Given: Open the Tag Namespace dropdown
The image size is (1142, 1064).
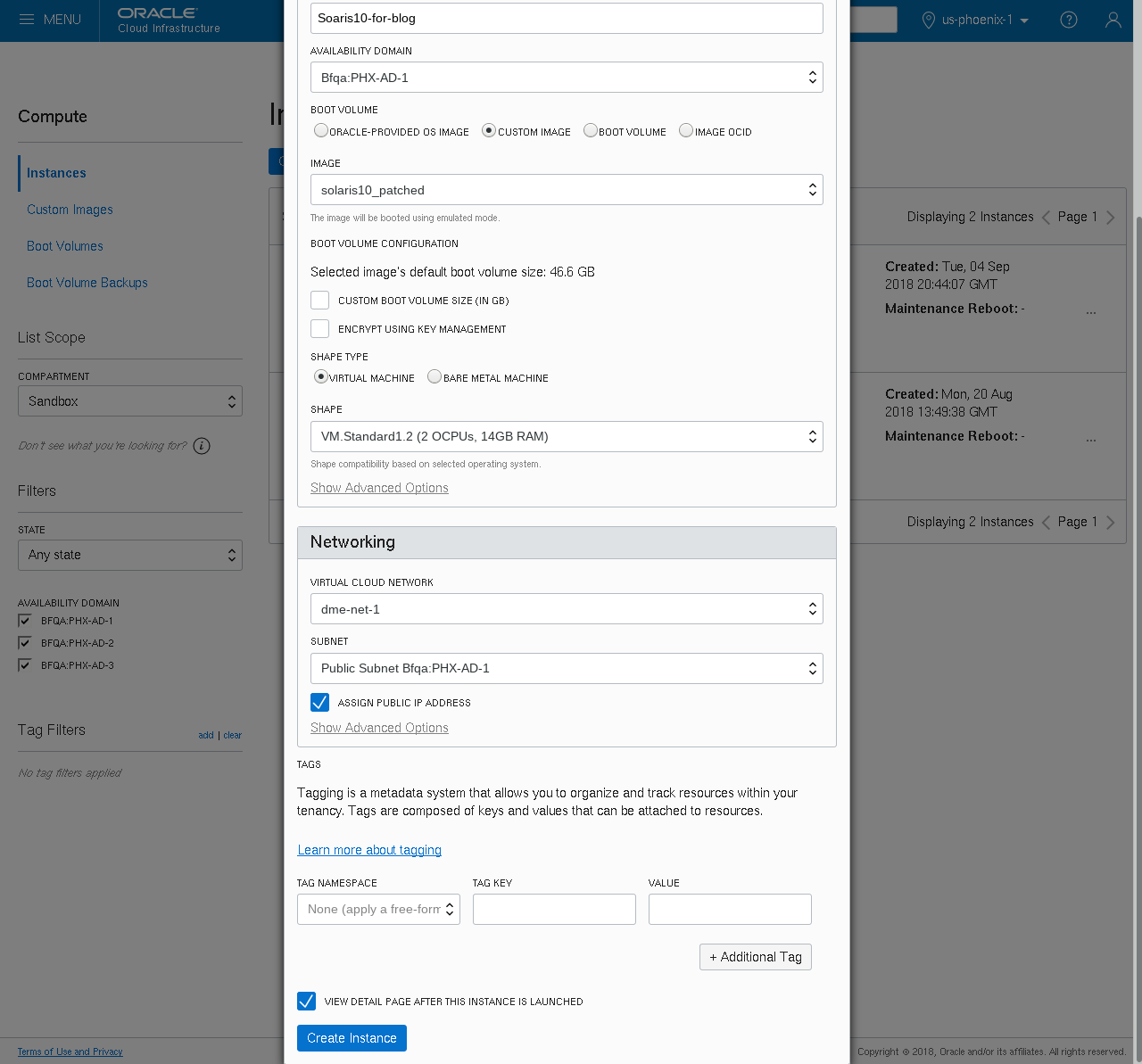Looking at the screenshot, I should [x=378, y=910].
